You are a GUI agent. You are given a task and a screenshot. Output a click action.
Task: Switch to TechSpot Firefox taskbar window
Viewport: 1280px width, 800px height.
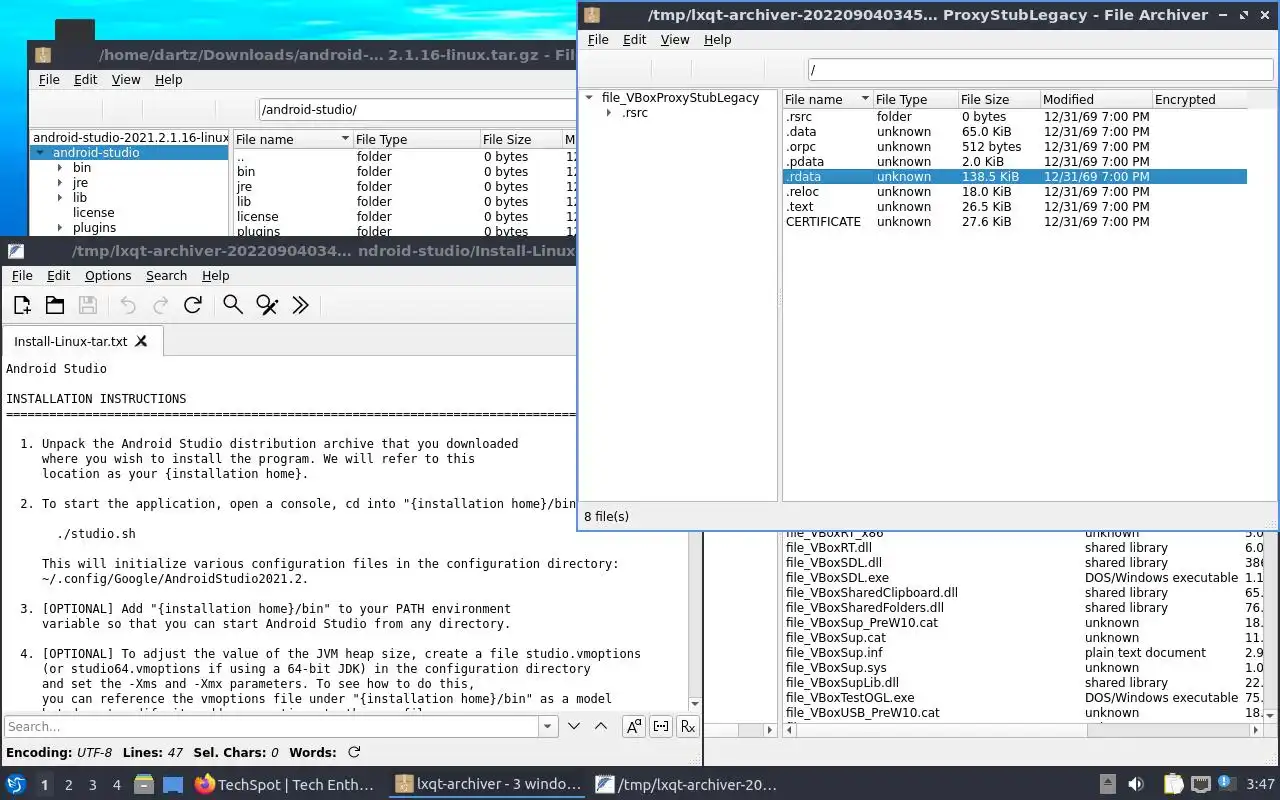(x=284, y=785)
